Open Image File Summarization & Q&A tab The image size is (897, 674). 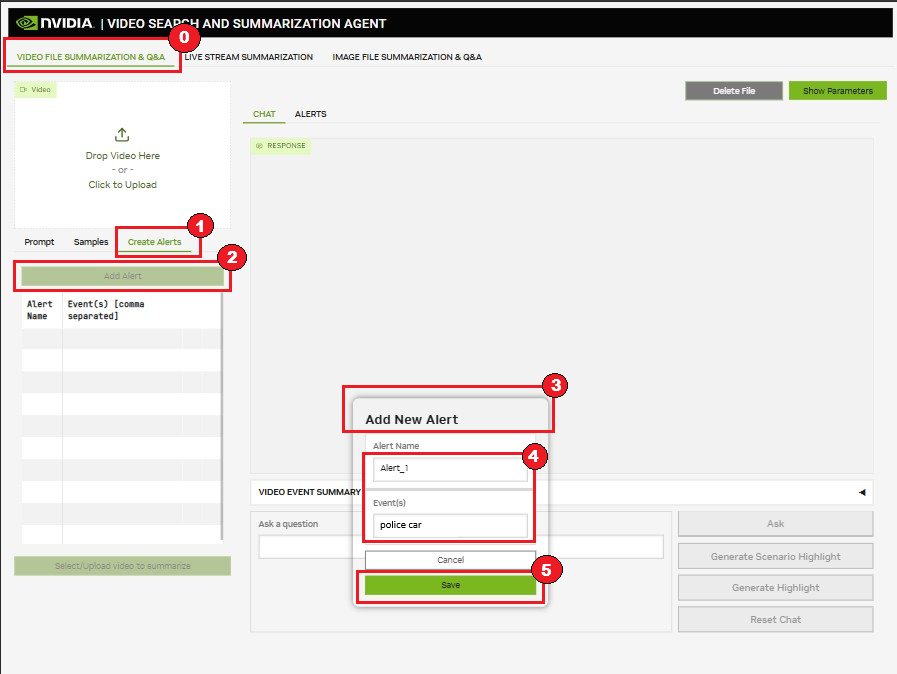(406, 57)
